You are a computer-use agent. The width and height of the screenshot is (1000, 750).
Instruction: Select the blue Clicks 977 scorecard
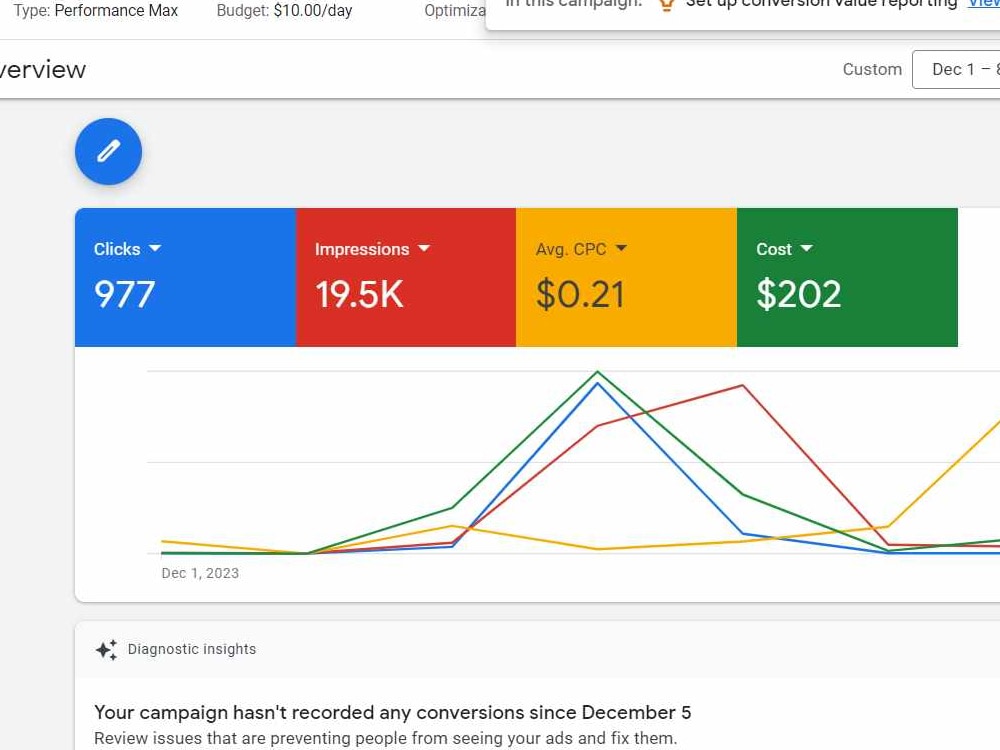pos(186,277)
